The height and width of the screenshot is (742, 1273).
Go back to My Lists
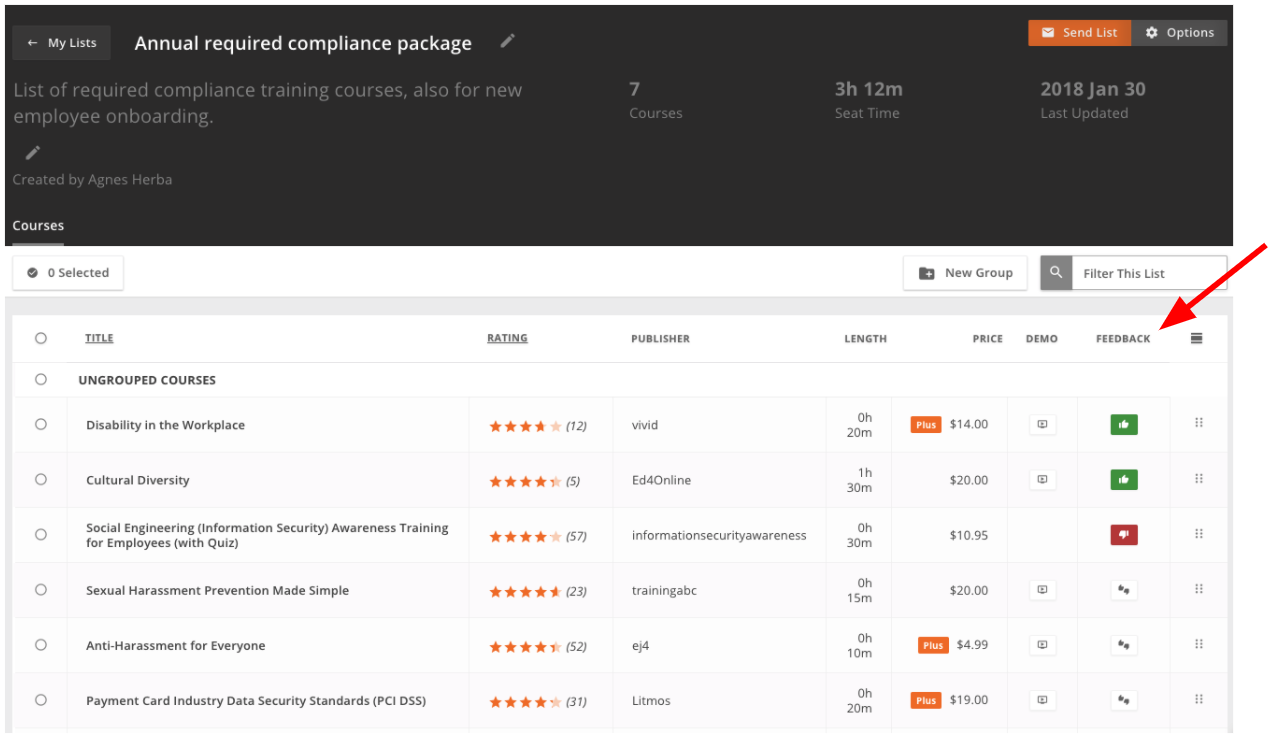(x=62, y=43)
